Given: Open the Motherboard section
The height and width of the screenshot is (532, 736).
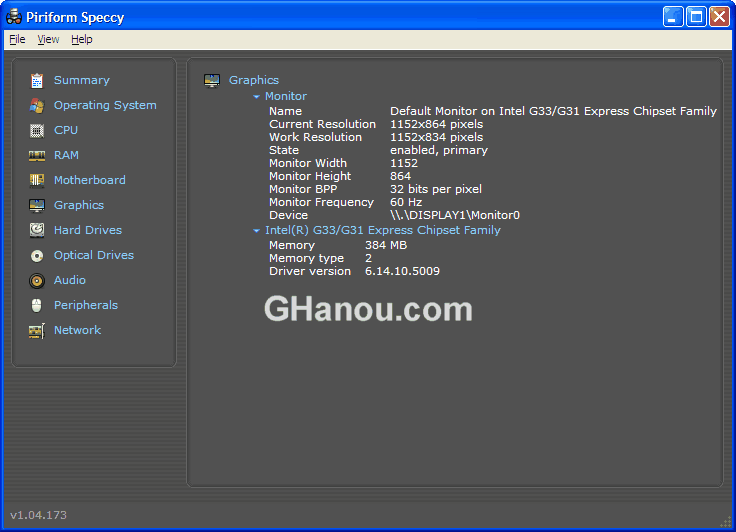Looking at the screenshot, I should [x=90, y=180].
